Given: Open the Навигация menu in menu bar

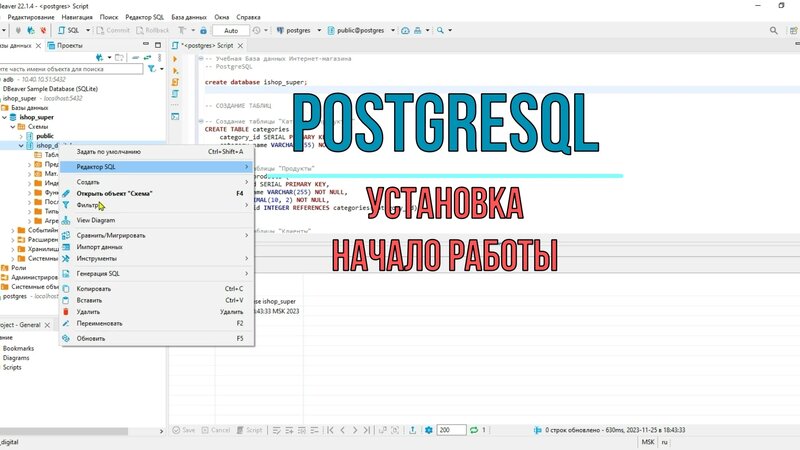Looking at the screenshot, I should tap(77, 17).
